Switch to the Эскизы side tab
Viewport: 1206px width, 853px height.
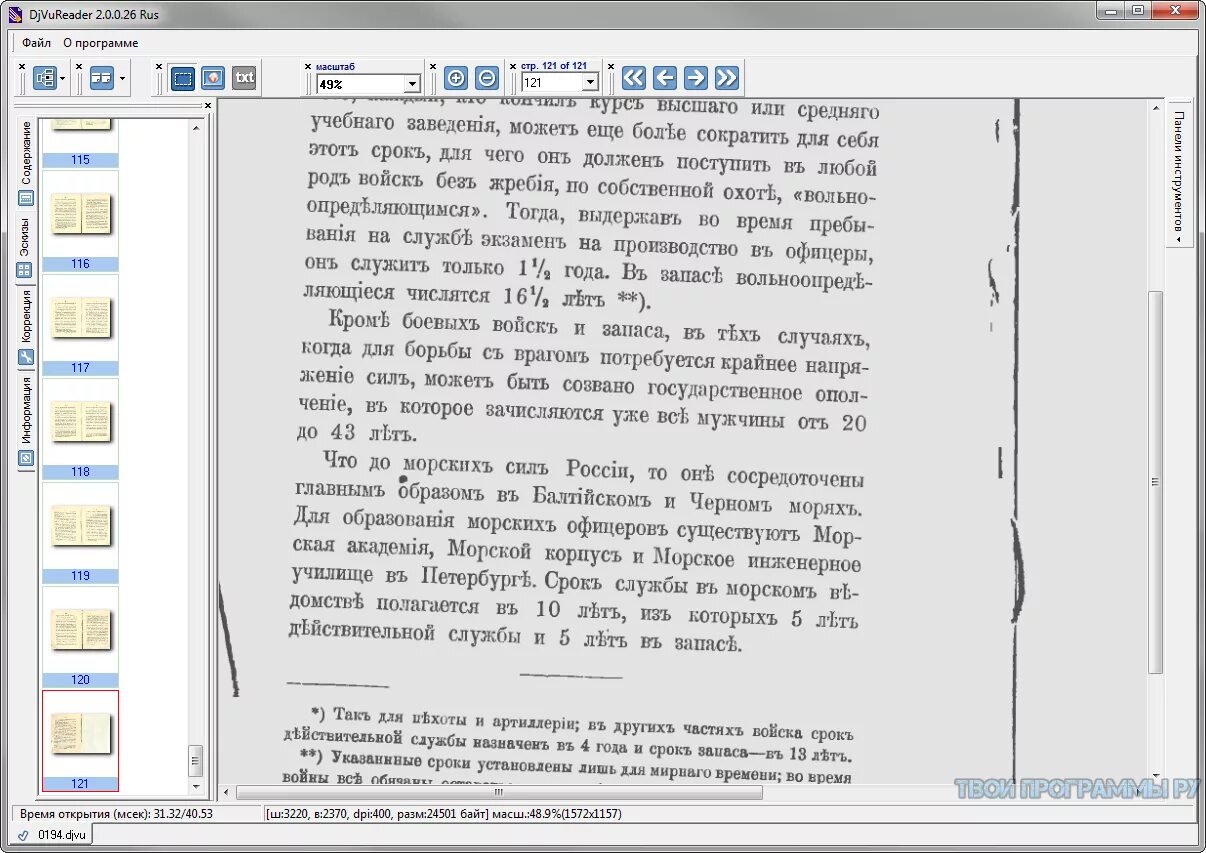click(x=26, y=248)
